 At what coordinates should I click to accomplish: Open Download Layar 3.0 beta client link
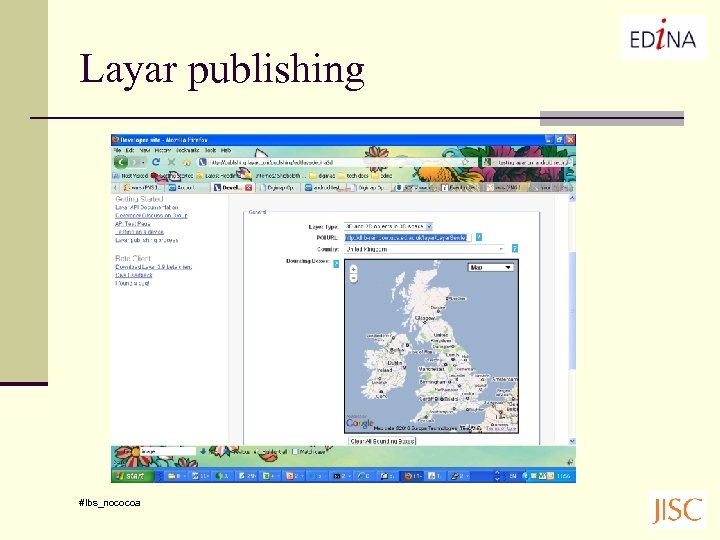[x=153, y=267]
